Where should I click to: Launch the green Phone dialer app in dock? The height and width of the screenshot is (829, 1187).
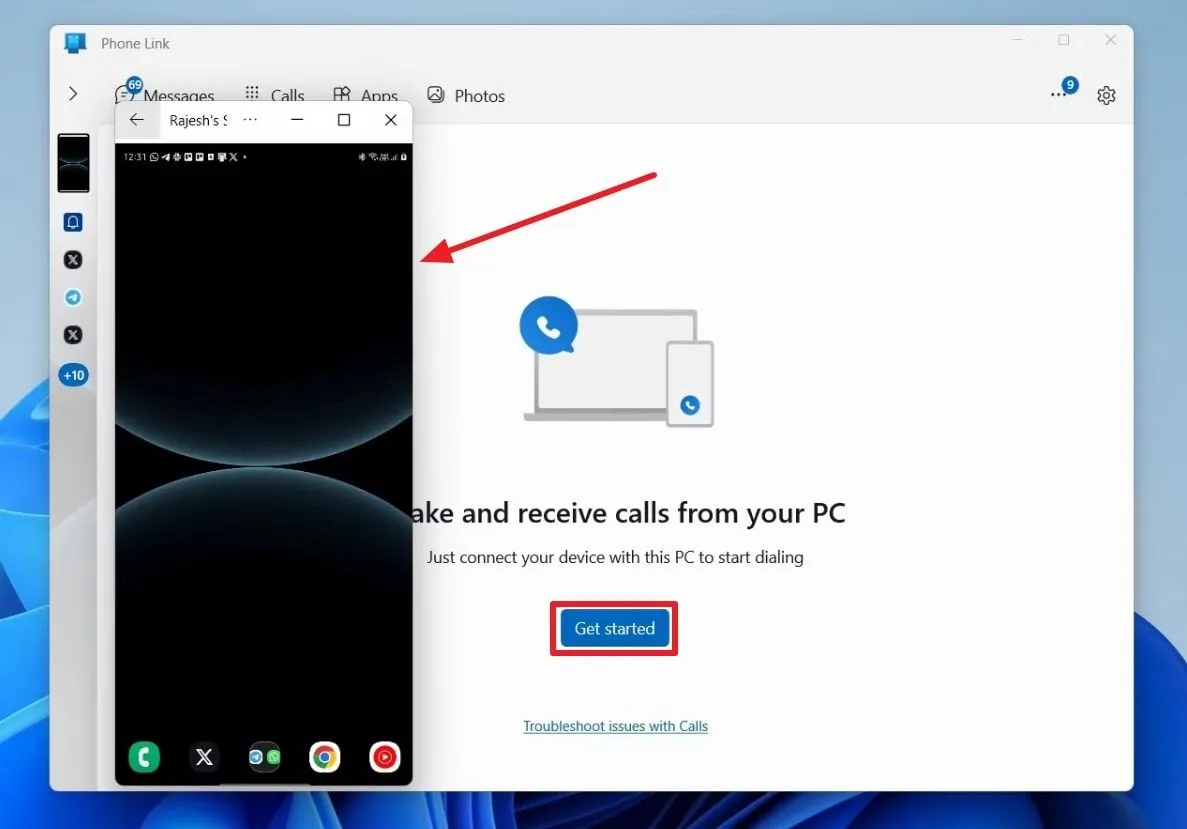click(144, 756)
